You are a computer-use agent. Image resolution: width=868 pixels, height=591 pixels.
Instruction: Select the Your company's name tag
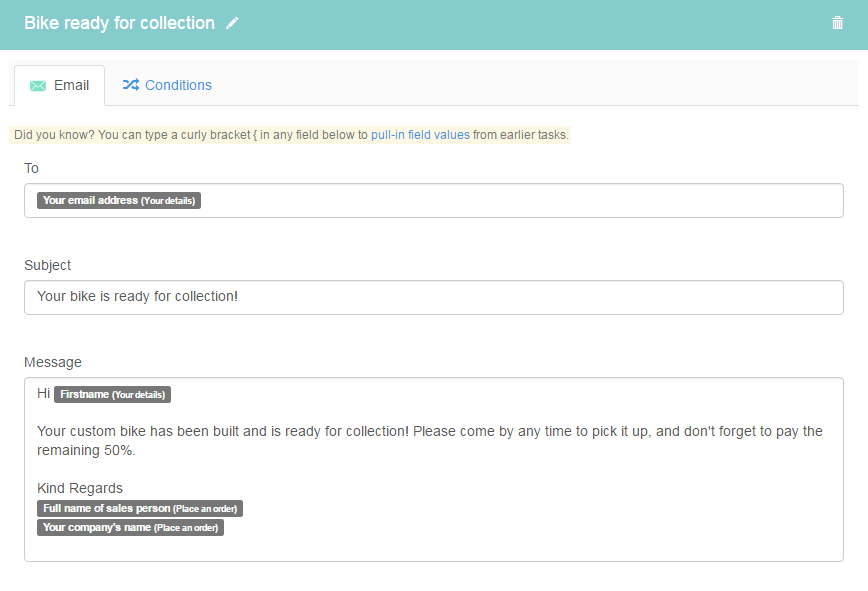[130, 527]
